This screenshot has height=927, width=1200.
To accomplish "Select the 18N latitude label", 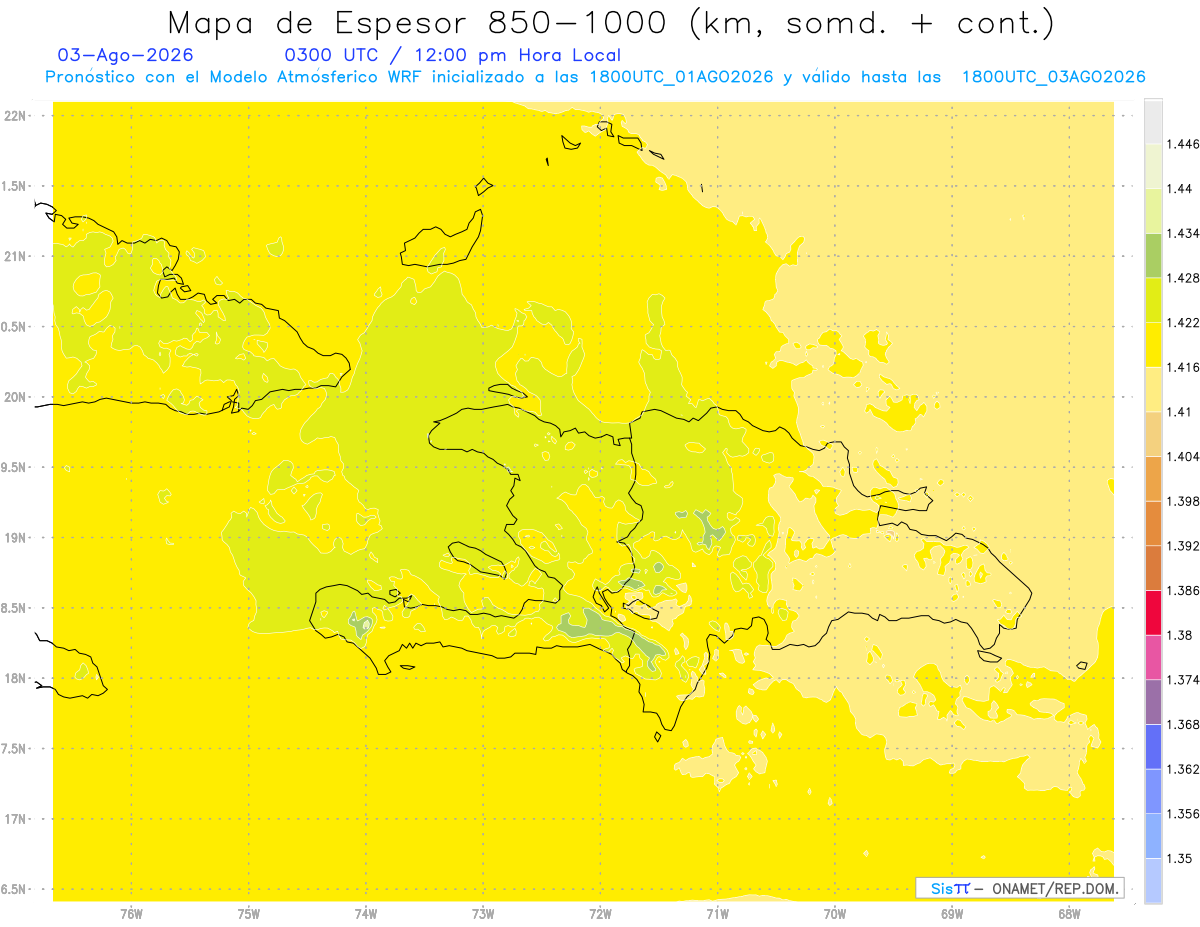I will [15, 679].
